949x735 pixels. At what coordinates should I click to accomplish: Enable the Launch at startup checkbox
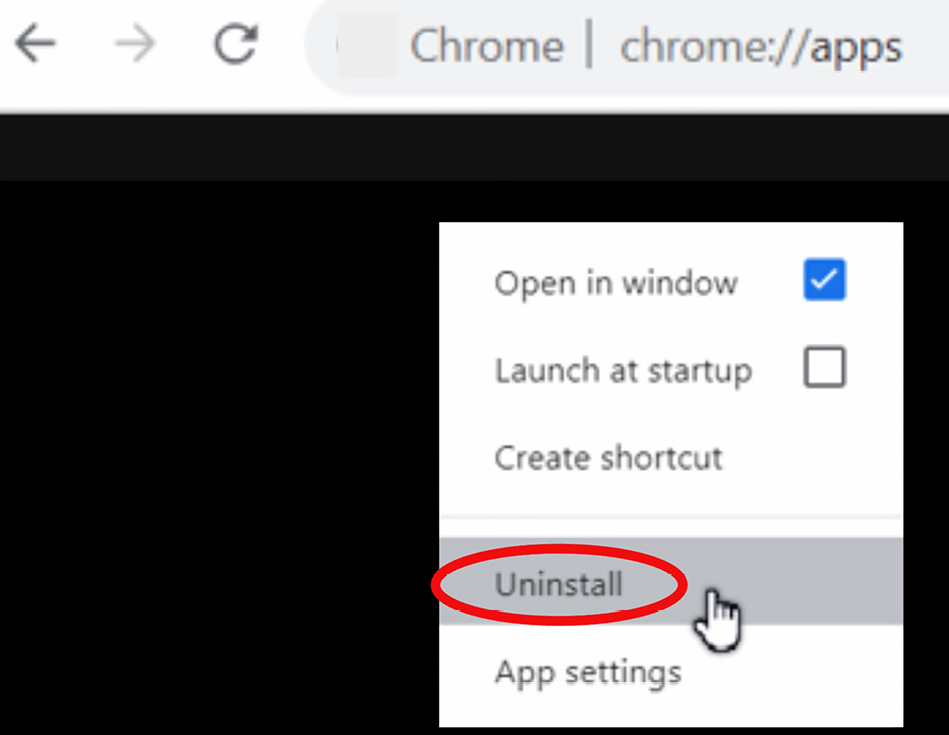[x=824, y=367]
